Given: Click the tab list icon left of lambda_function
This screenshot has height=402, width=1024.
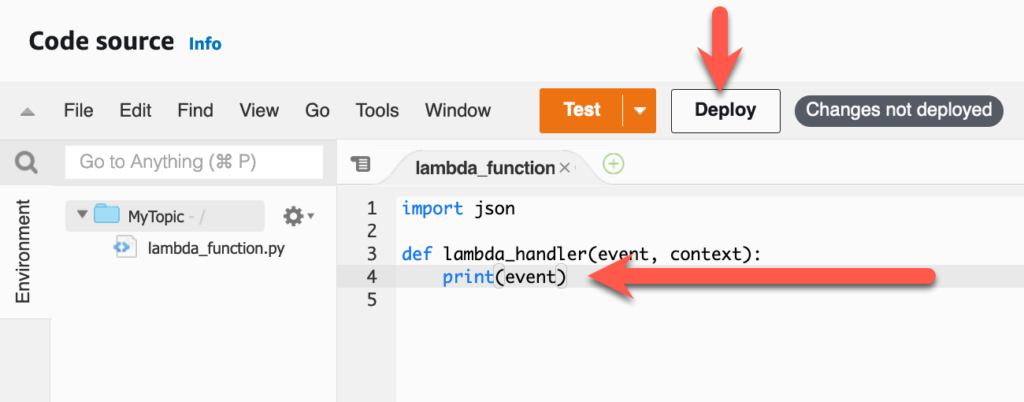Looking at the screenshot, I should pyautogui.click(x=361, y=164).
